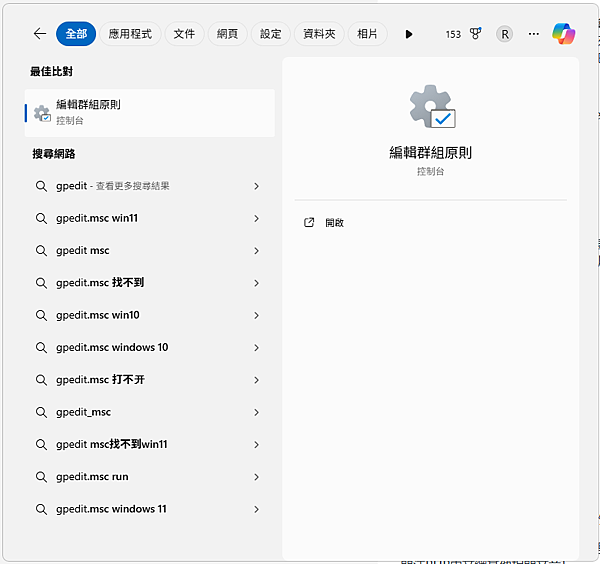
Task: Open the 編輯群組原則 best match result
Action: tap(150, 113)
